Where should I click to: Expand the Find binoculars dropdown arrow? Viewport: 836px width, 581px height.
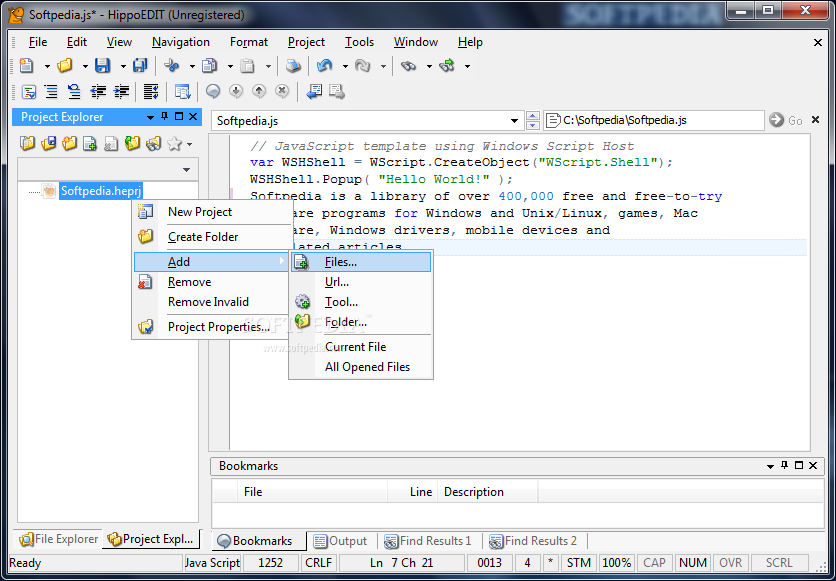[x=429, y=66]
